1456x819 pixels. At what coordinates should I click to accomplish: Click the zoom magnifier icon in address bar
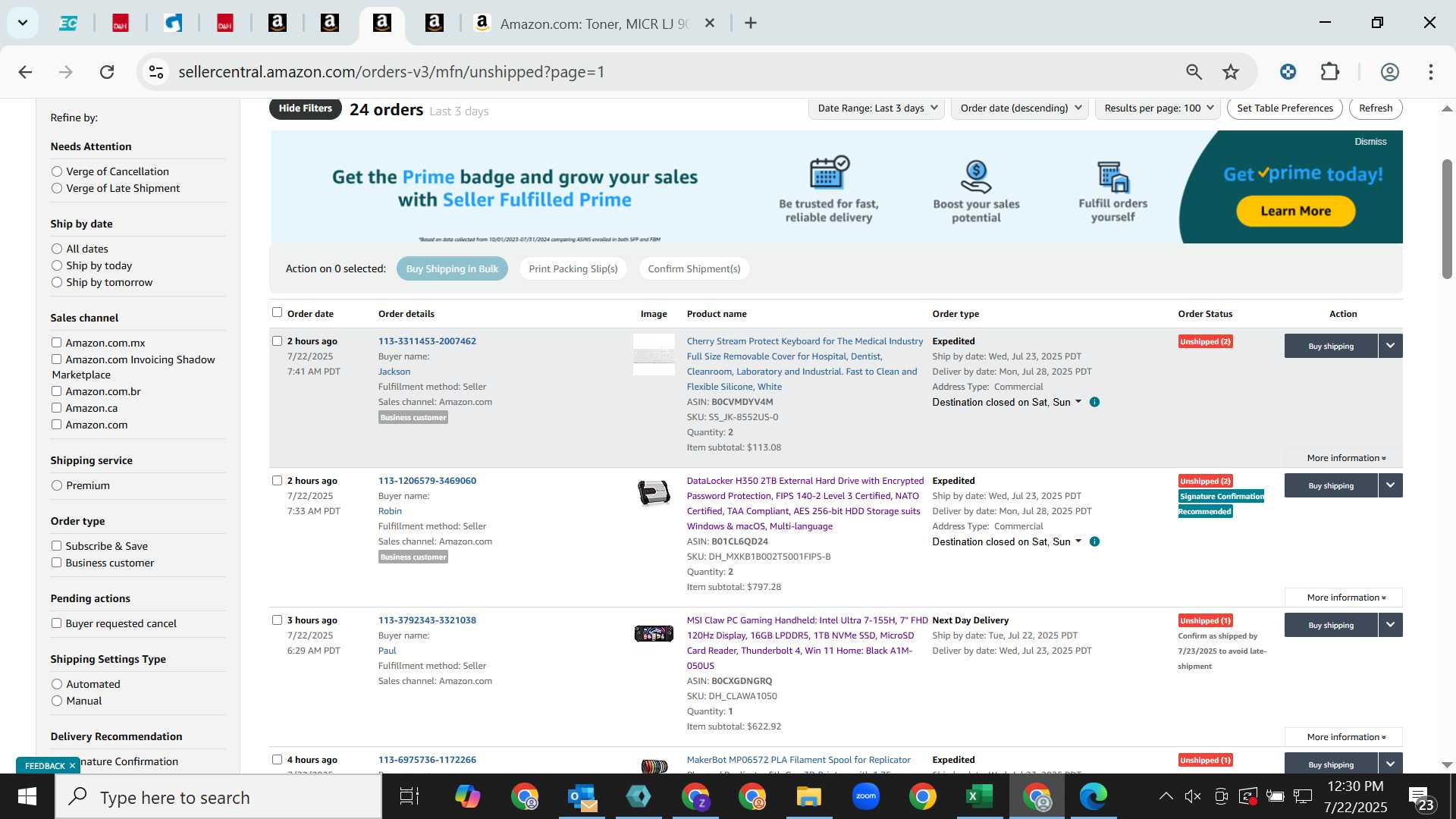tap(1194, 72)
